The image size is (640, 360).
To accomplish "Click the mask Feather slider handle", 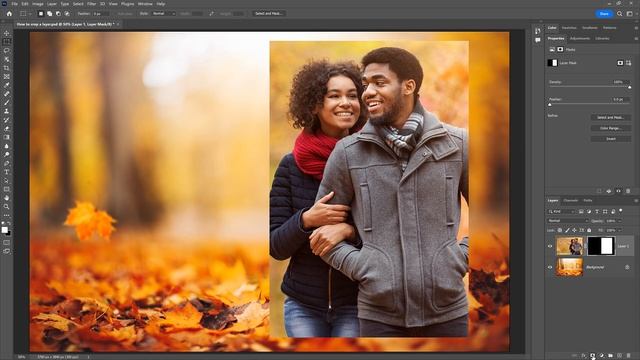I will (x=550, y=105).
